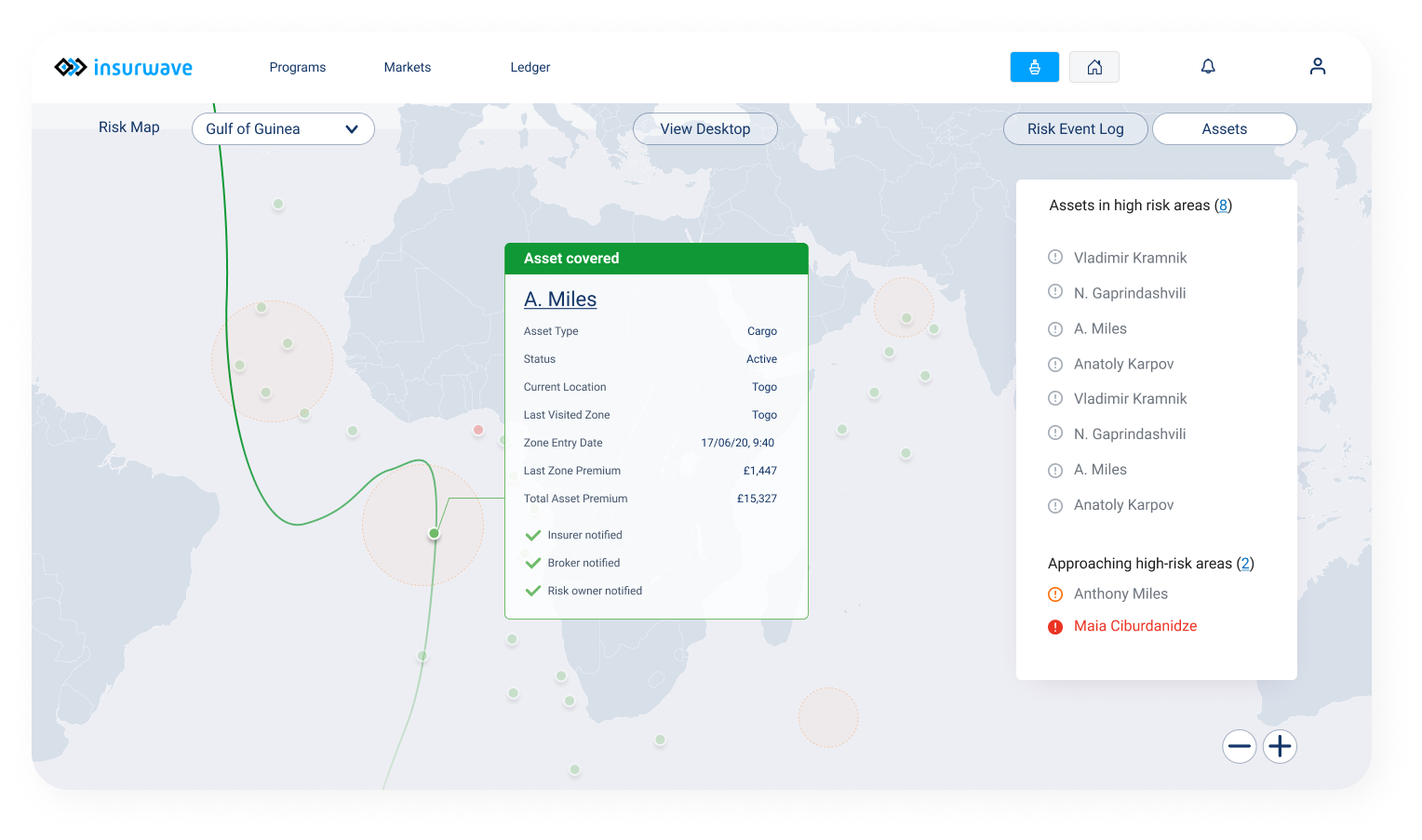1422x840 pixels.
Task: Select the blue ship view icon
Action: 1034,67
